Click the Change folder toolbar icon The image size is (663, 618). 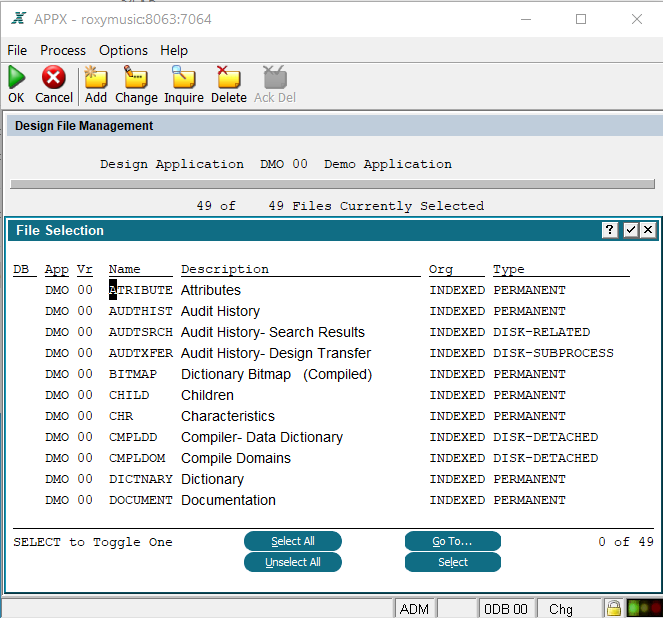click(136, 77)
